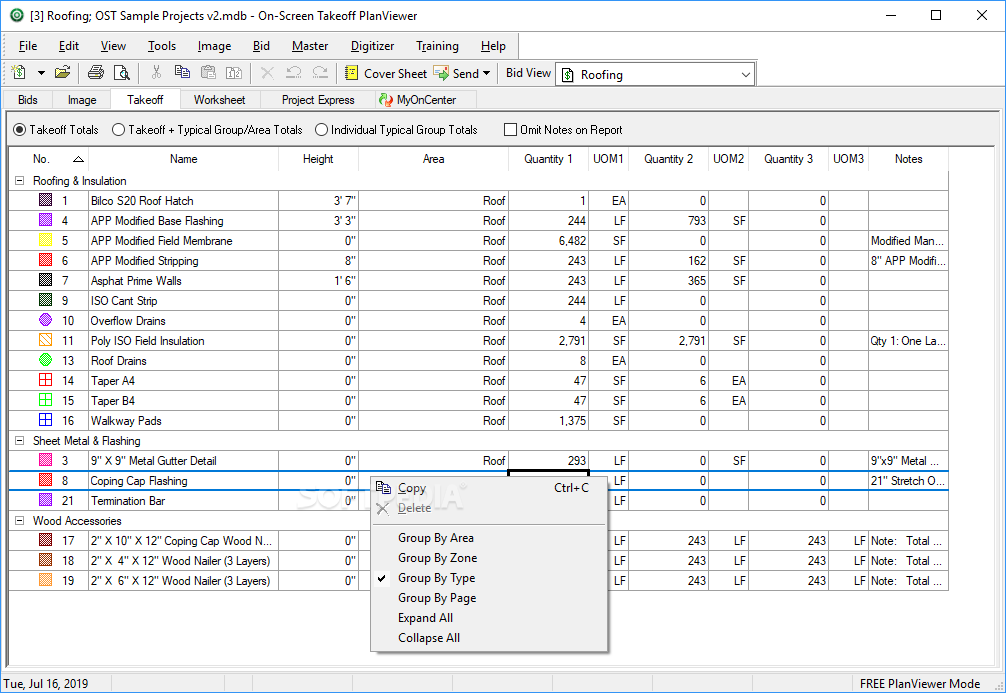Image resolution: width=1006 pixels, height=693 pixels.
Task: Select Individual Typical Group Totals option
Action: click(321, 130)
